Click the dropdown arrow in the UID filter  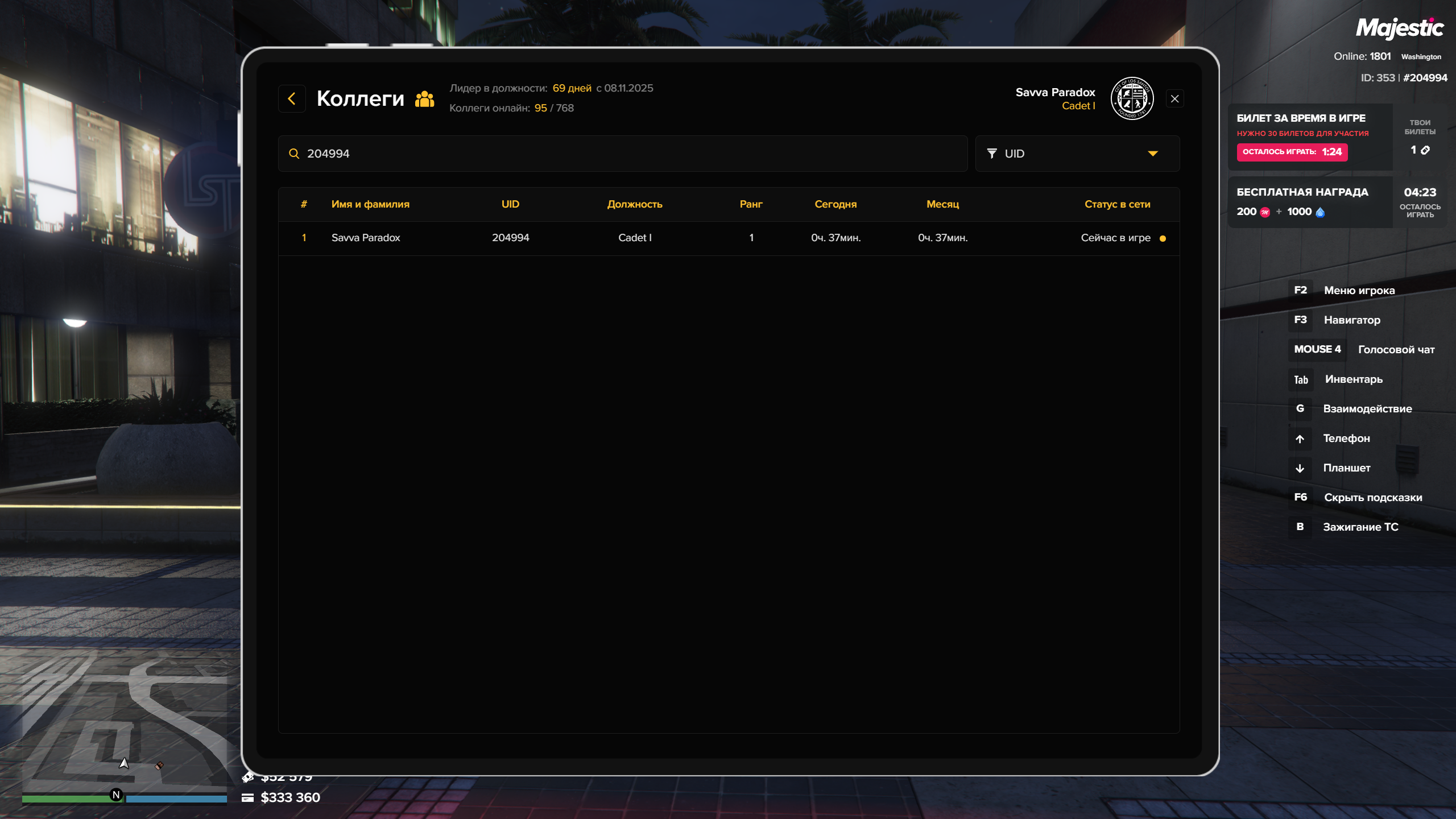[1153, 154]
